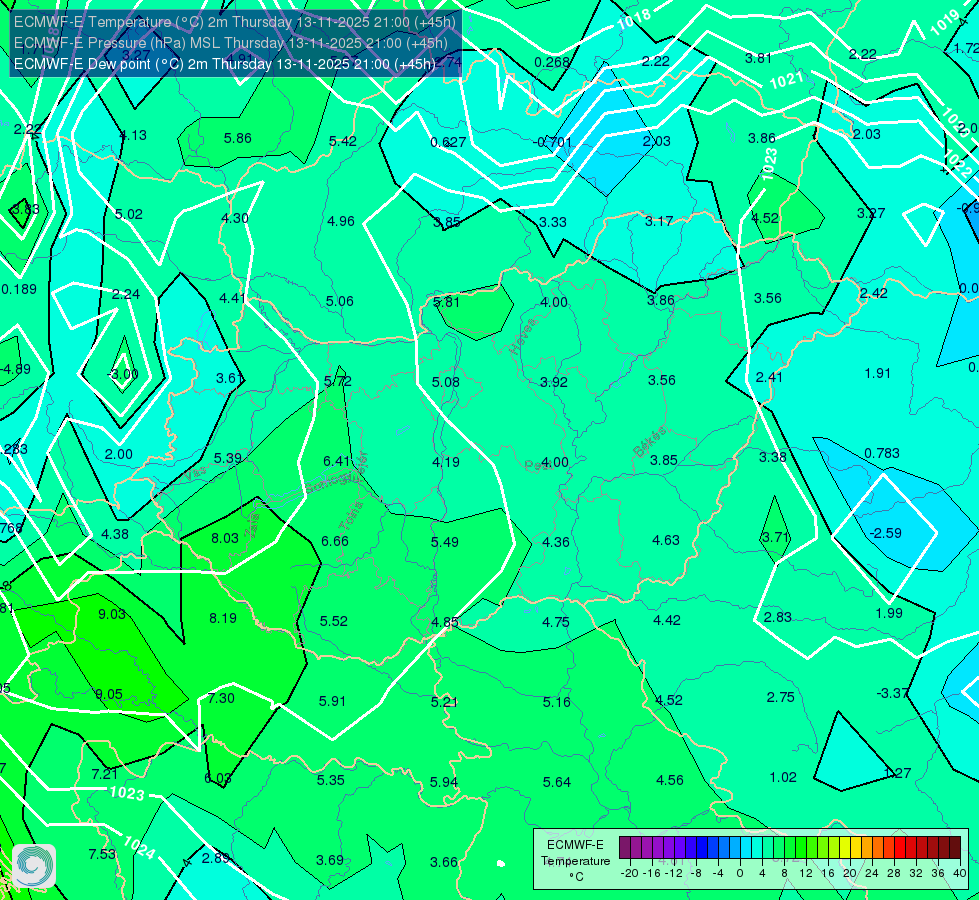This screenshot has height=900, width=979.
Task: Click the 1021 isobar label
Action: 786,80
